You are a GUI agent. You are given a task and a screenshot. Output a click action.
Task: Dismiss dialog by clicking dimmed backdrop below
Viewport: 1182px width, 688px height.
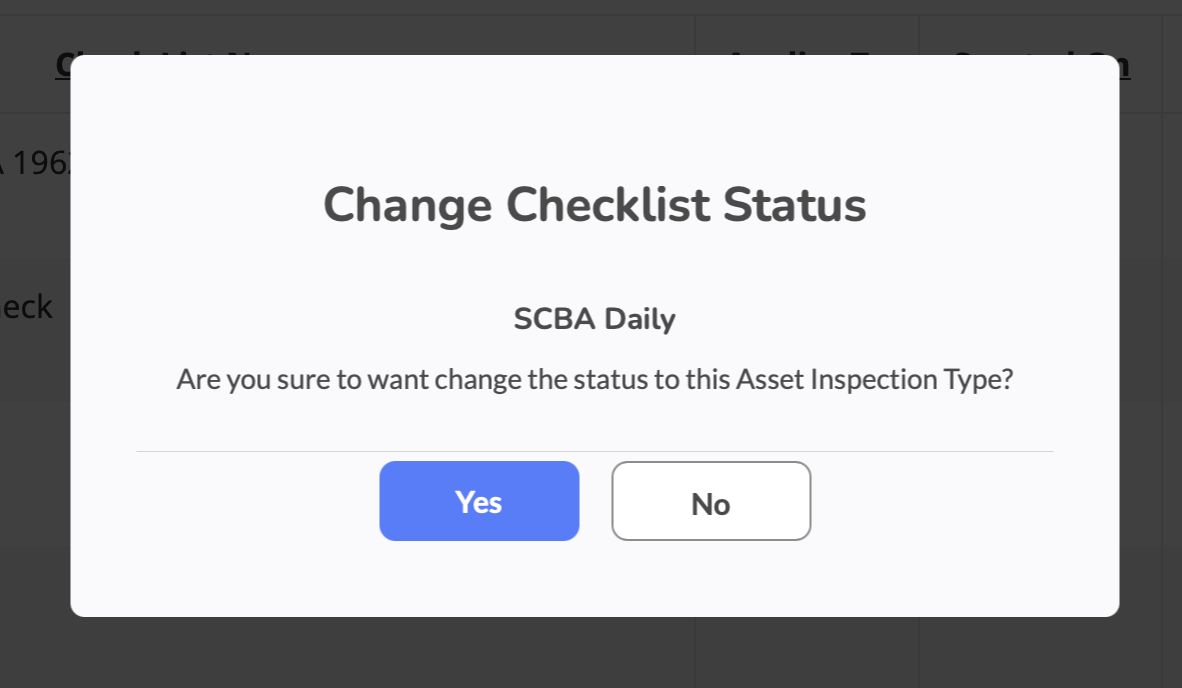594,654
